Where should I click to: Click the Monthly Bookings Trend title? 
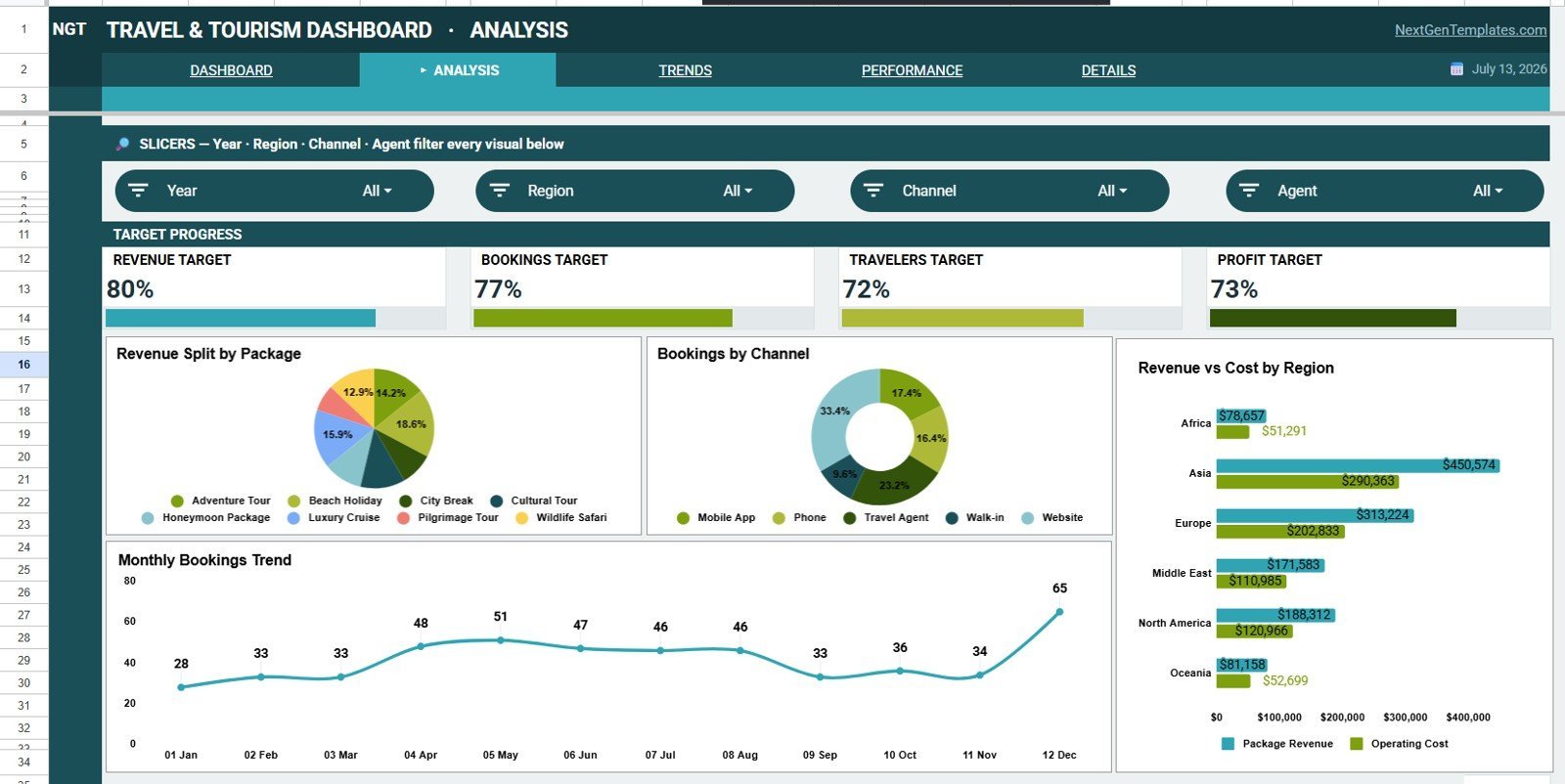[x=204, y=560]
